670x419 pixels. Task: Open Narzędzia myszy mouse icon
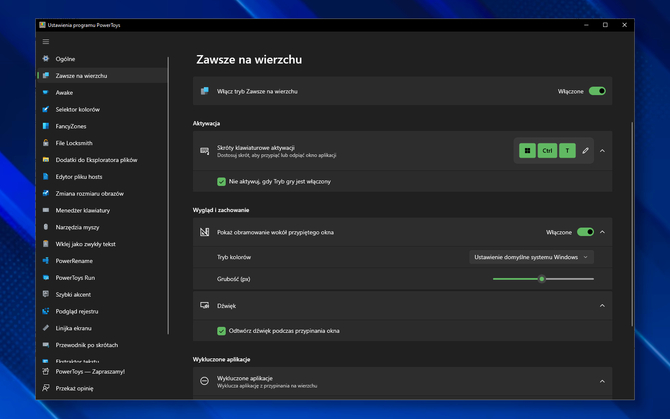[46, 227]
